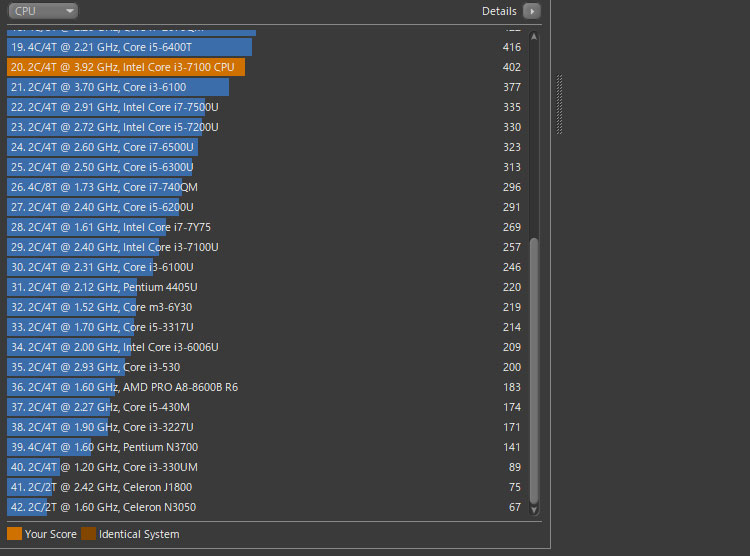Click the scrollbar up arrow

[534, 37]
